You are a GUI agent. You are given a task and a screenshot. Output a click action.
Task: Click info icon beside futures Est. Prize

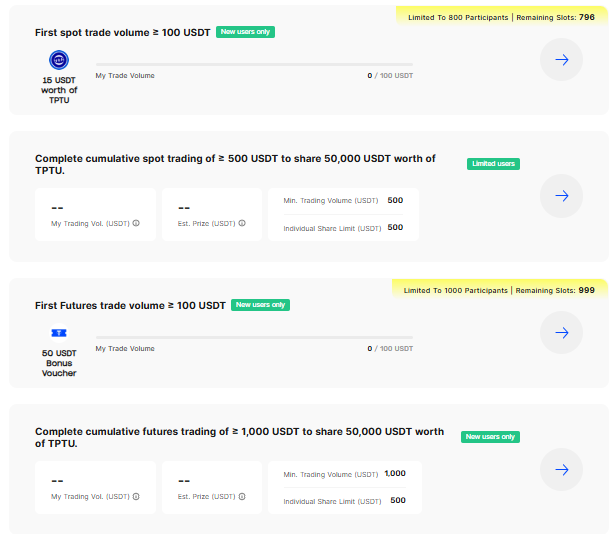[x=242, y=497]
